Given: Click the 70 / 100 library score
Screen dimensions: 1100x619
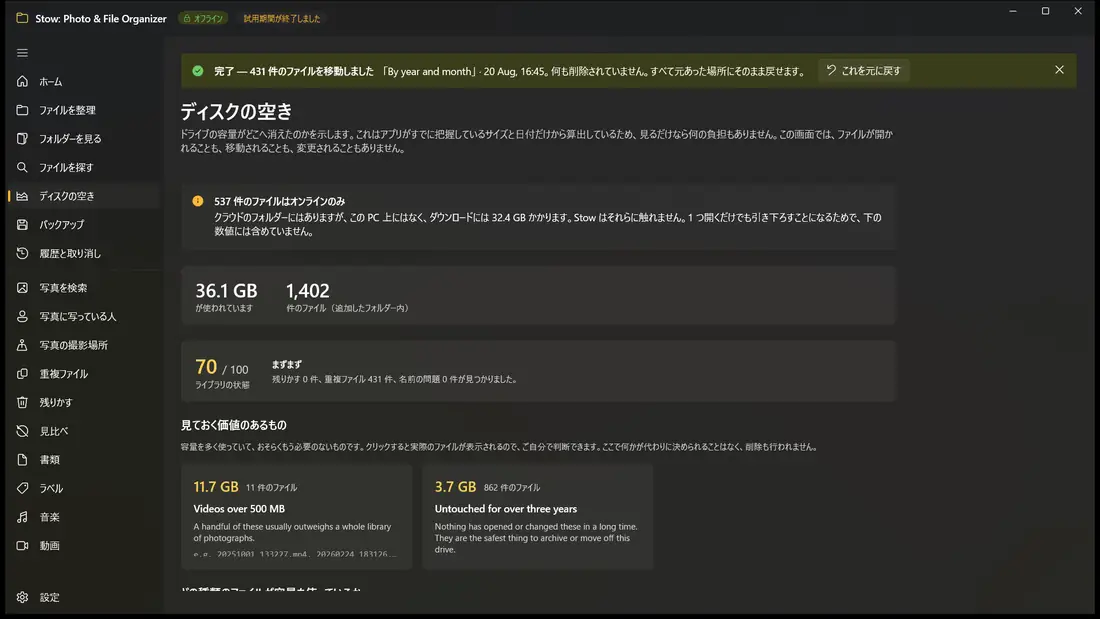Looking at the screenshot, I should point(222,367).
